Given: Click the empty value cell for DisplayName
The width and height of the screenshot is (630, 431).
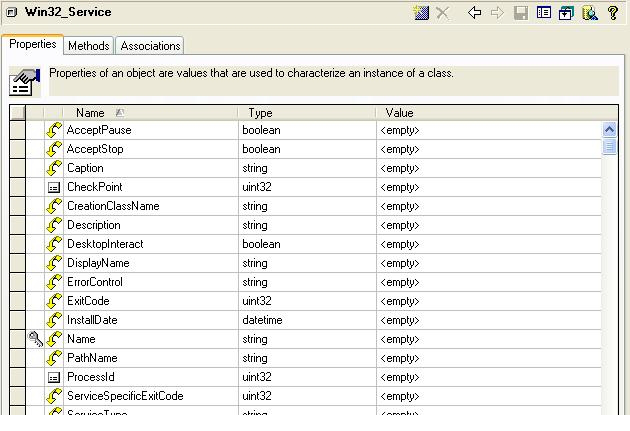Looking at the screenshot, I should 489,263.
